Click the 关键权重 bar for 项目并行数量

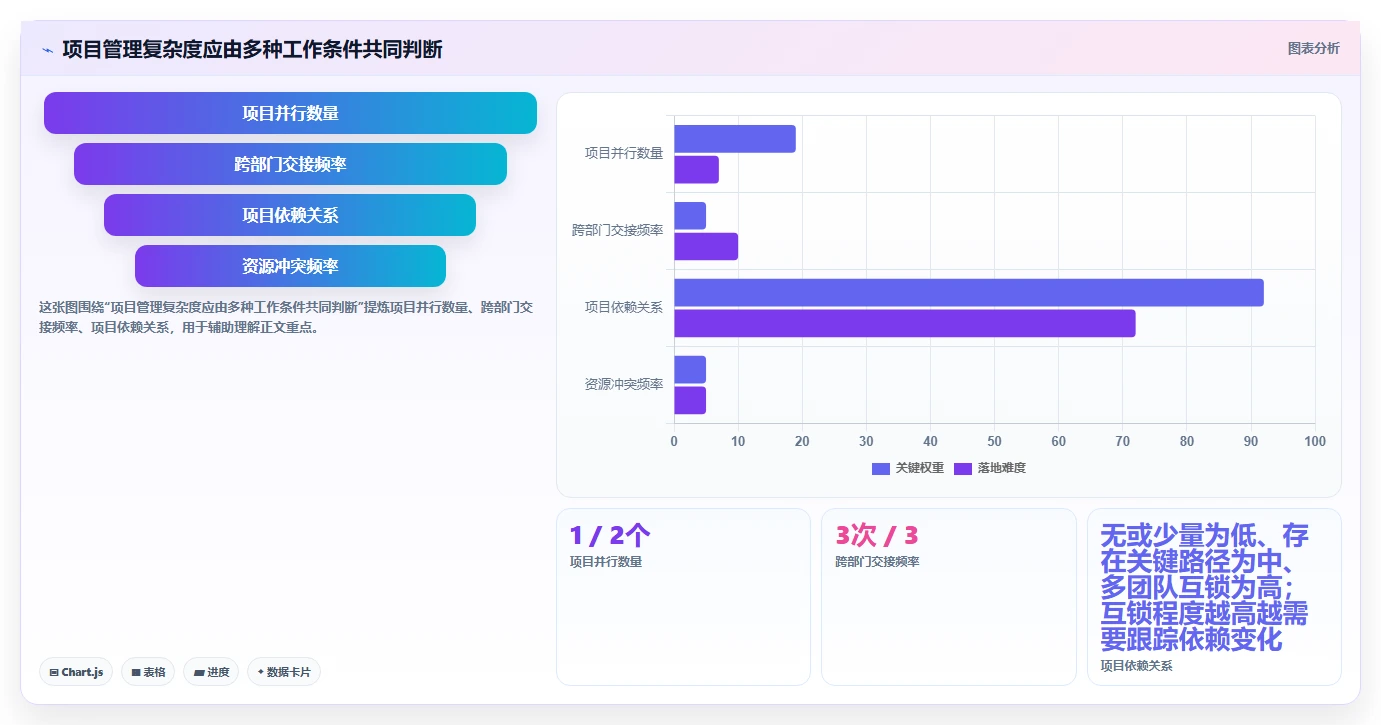(735, 139)
